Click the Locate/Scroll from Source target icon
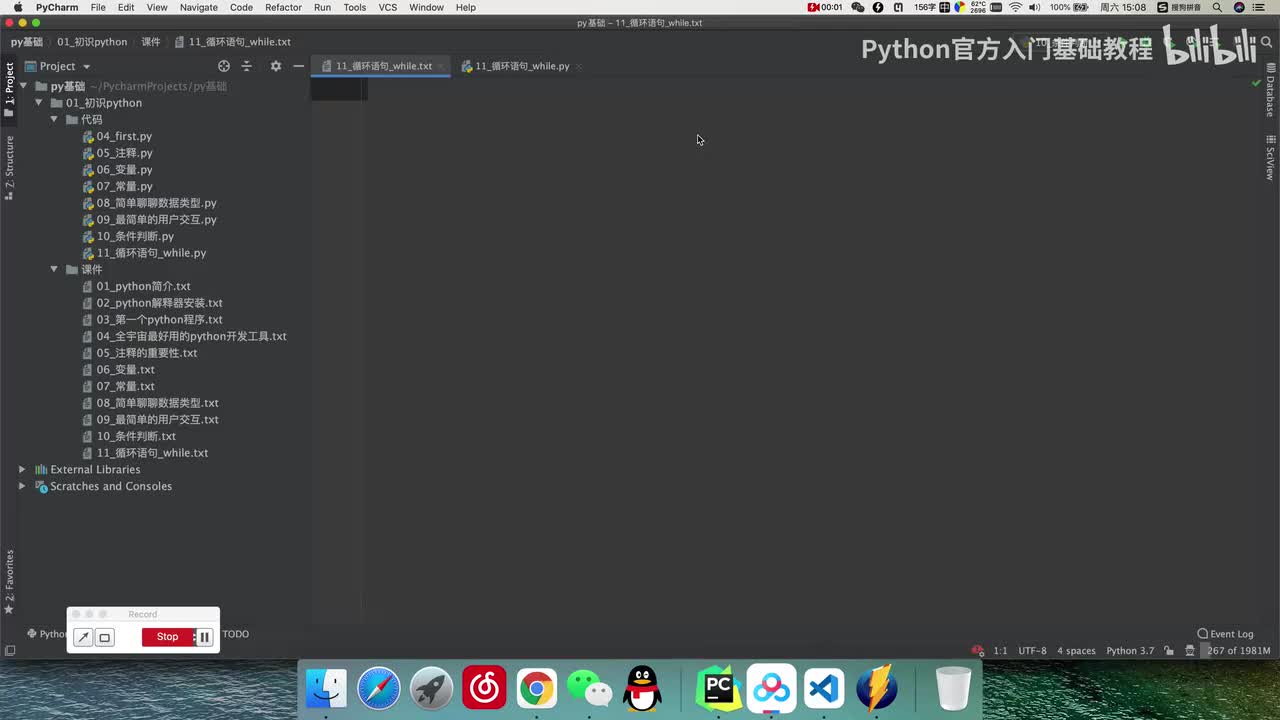This screenshot has height=720, width=1280. [x=224, y=66]
